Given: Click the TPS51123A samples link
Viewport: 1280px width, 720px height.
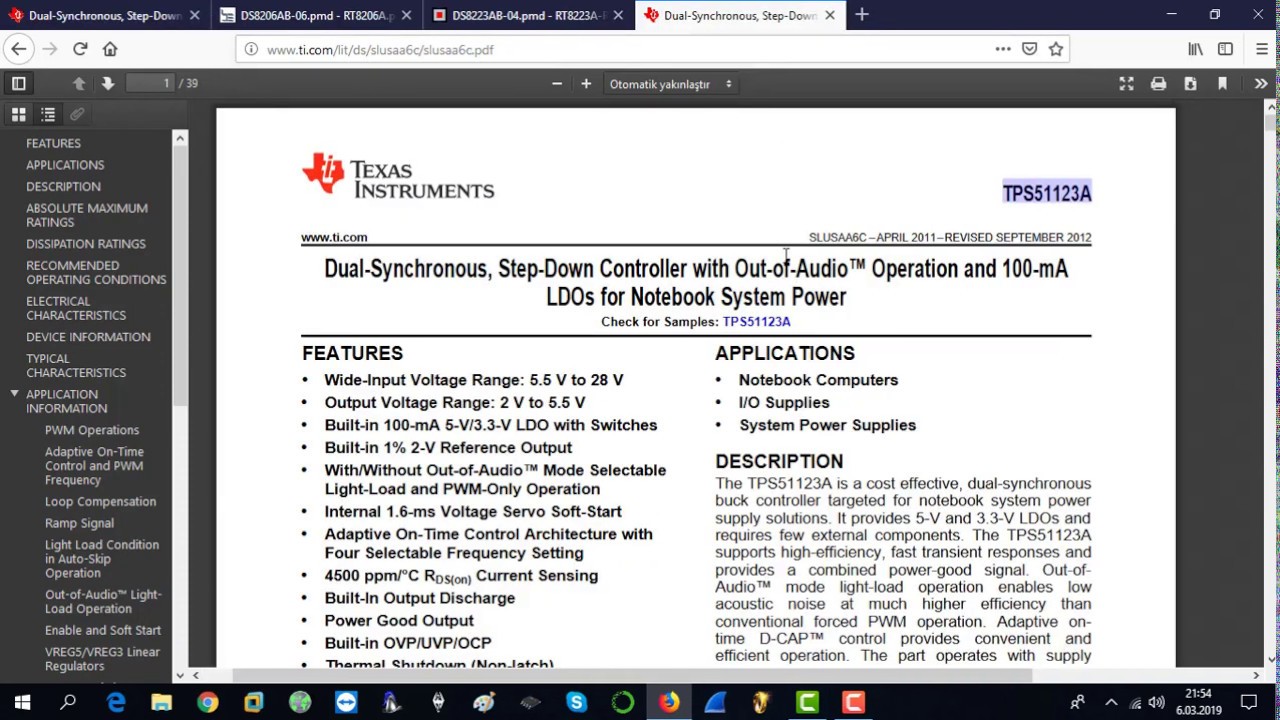Looking at the screenshot, I should point(756,322).
